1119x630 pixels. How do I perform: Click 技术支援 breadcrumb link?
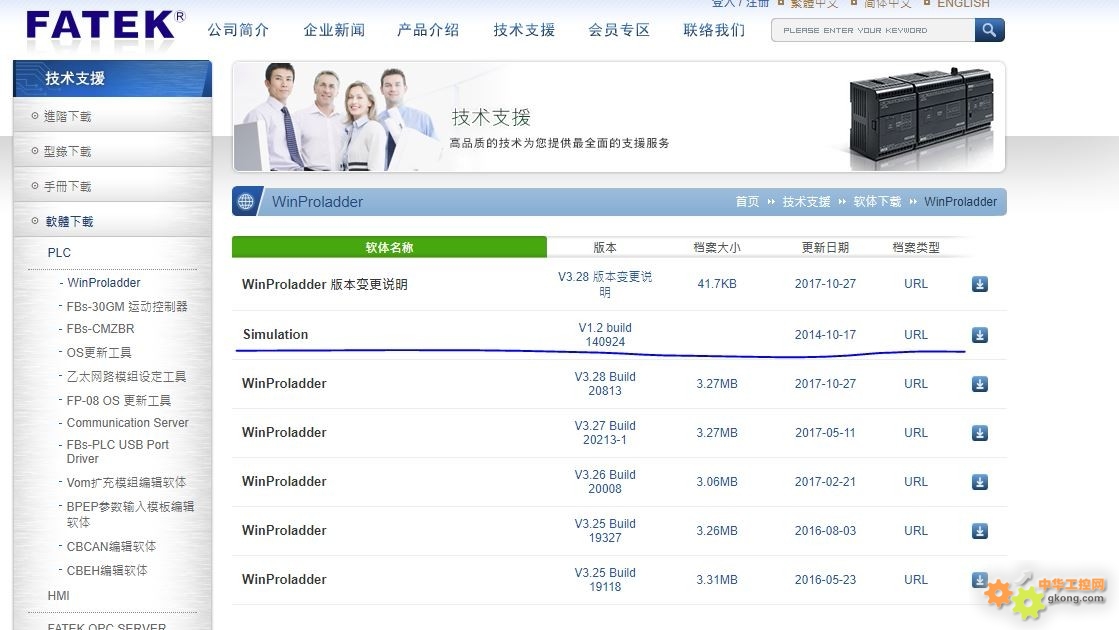806,202
